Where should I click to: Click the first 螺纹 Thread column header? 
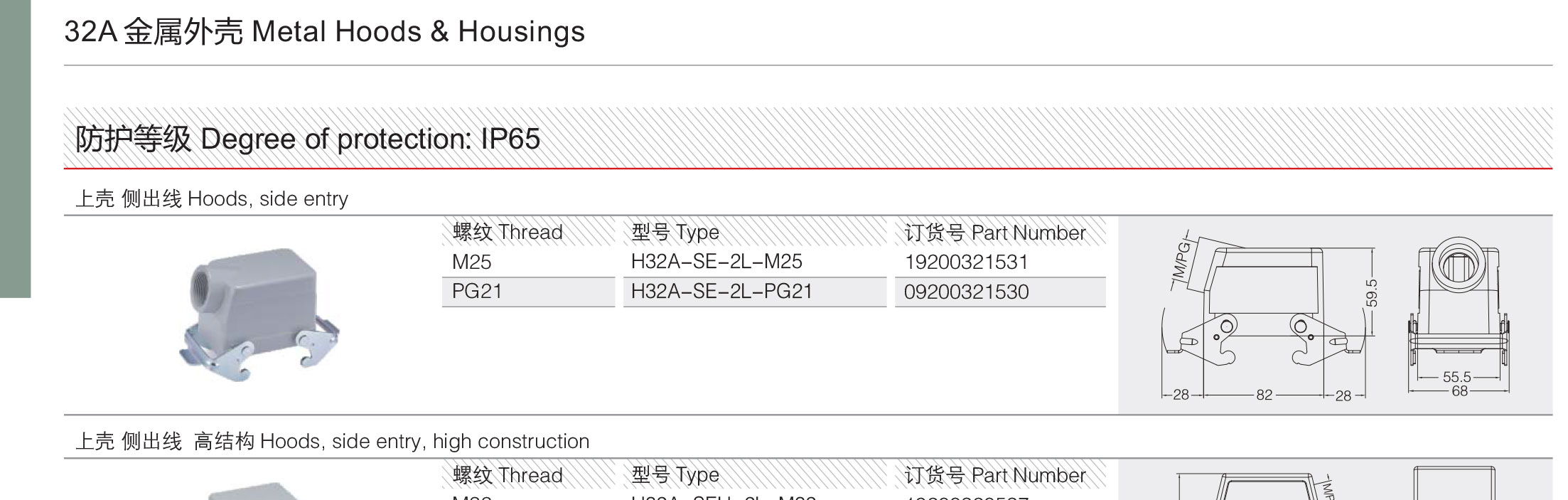[508, 232]
